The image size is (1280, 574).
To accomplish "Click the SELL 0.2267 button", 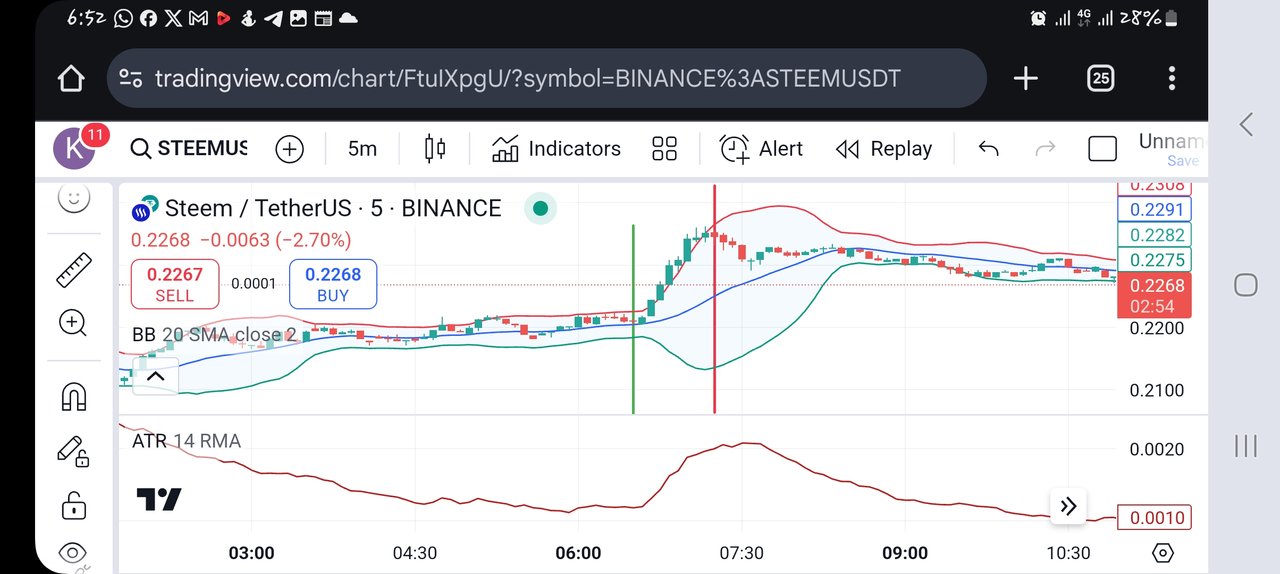I will tap(175, 284).
